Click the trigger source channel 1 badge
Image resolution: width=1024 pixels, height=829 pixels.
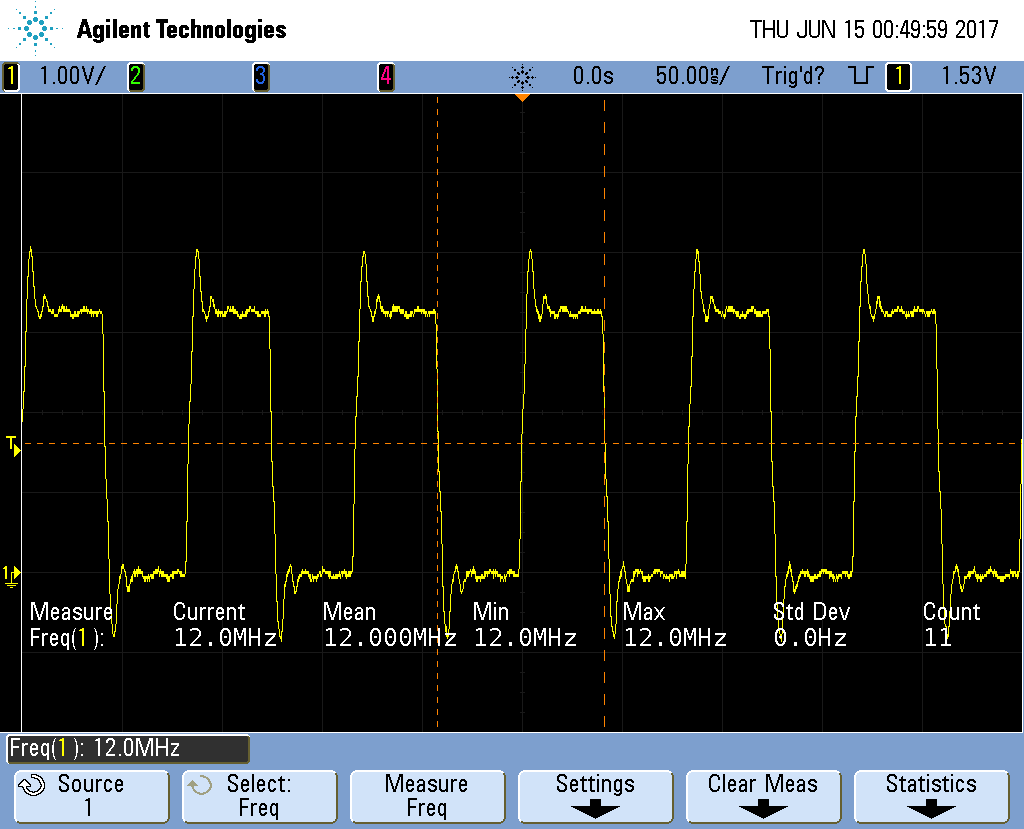tap(899, 76)
